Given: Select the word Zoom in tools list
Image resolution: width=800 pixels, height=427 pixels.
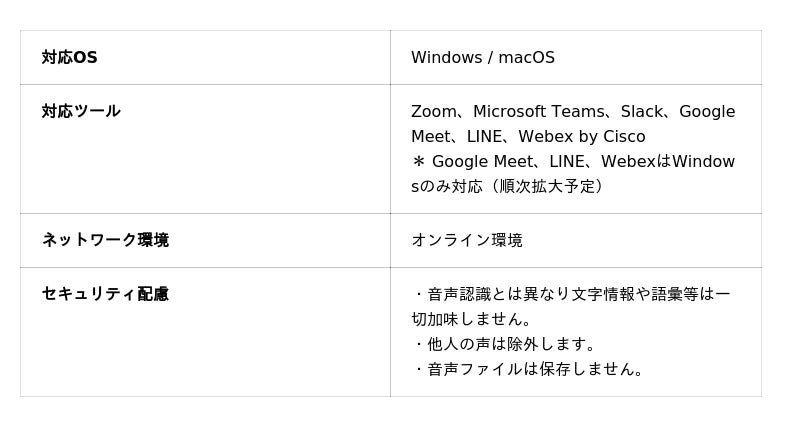Looking at the screenshot, I should tap(434, 112).
